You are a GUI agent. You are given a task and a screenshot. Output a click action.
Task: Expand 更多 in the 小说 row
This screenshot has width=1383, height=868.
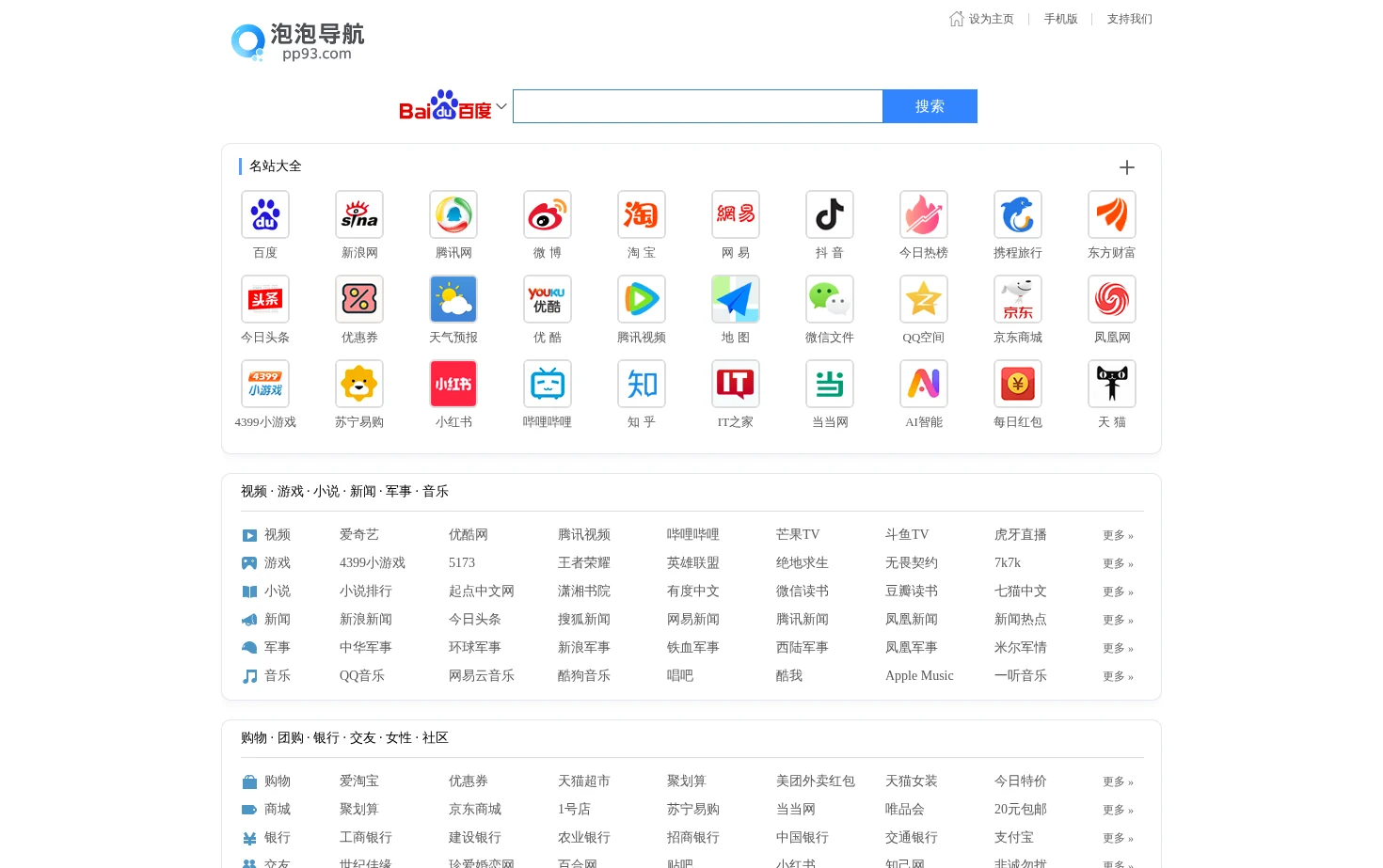click(x=1118, y=592)
